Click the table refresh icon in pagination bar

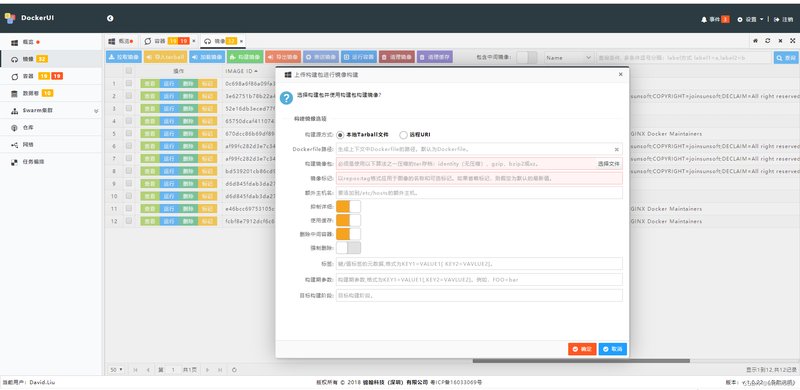[234, 370]
